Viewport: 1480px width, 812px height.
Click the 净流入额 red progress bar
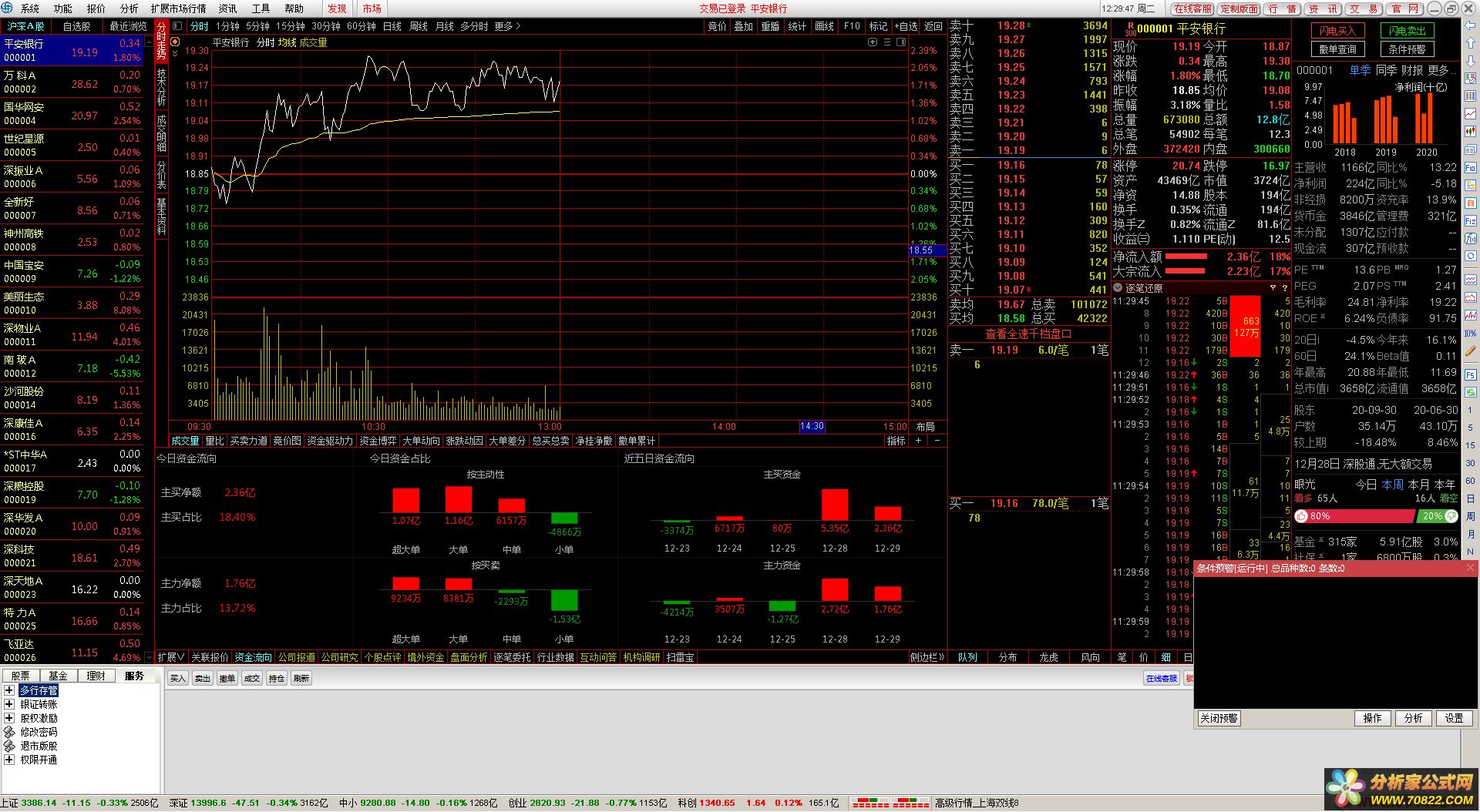click(x=1186, y=257)
